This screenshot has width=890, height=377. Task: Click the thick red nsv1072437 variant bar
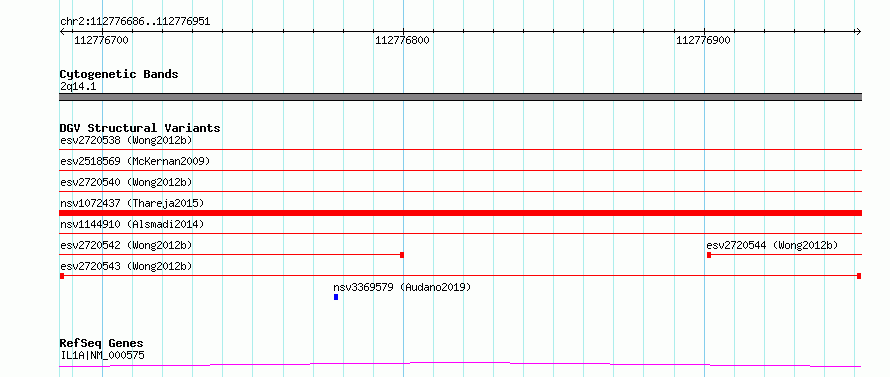(460, 213)
